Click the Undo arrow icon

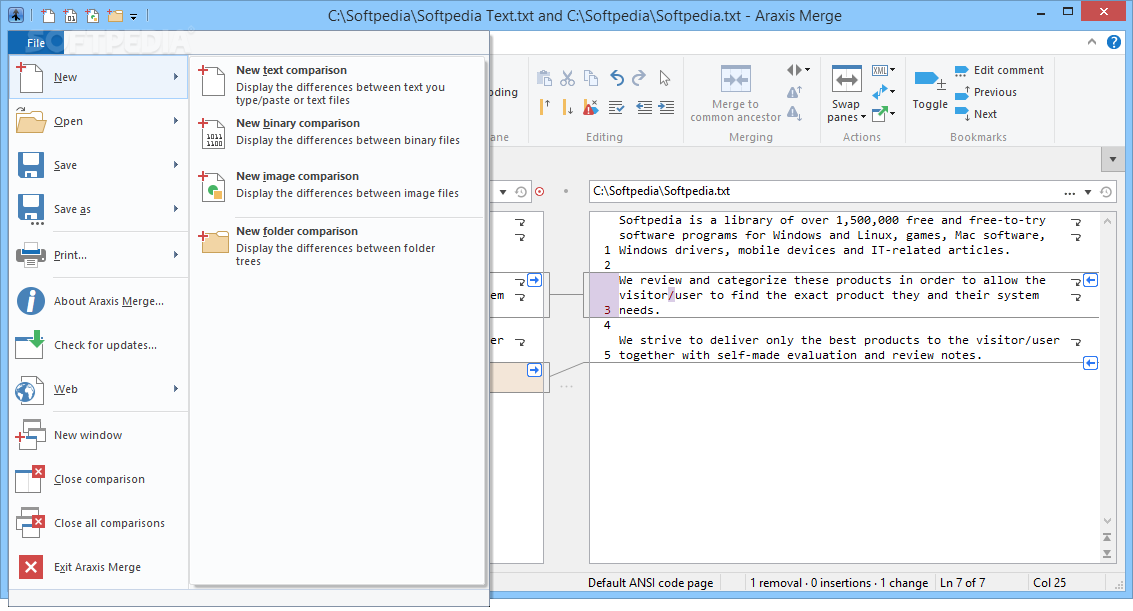[x=616, y=78]
